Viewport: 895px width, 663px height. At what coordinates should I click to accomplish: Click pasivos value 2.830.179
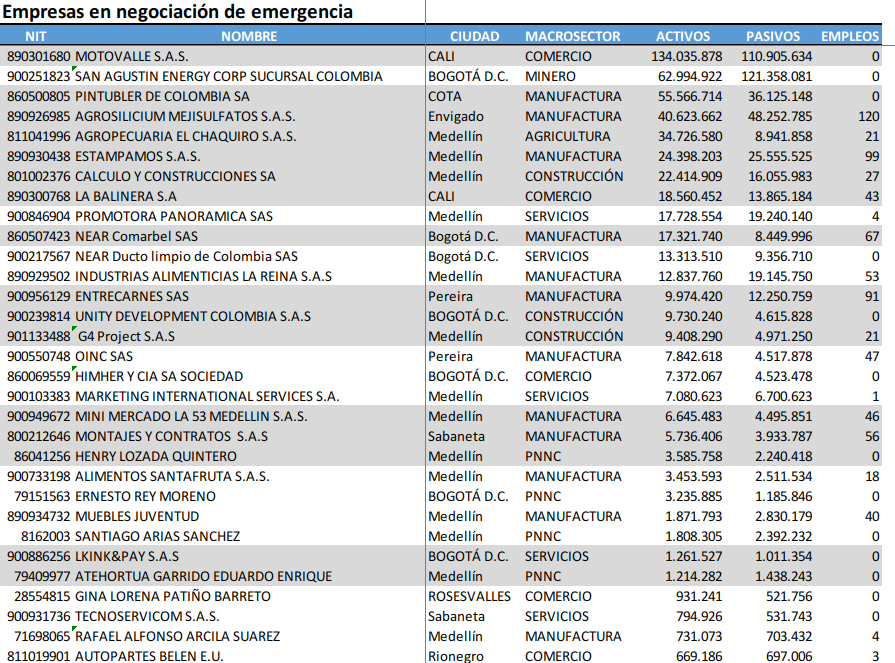784,516
